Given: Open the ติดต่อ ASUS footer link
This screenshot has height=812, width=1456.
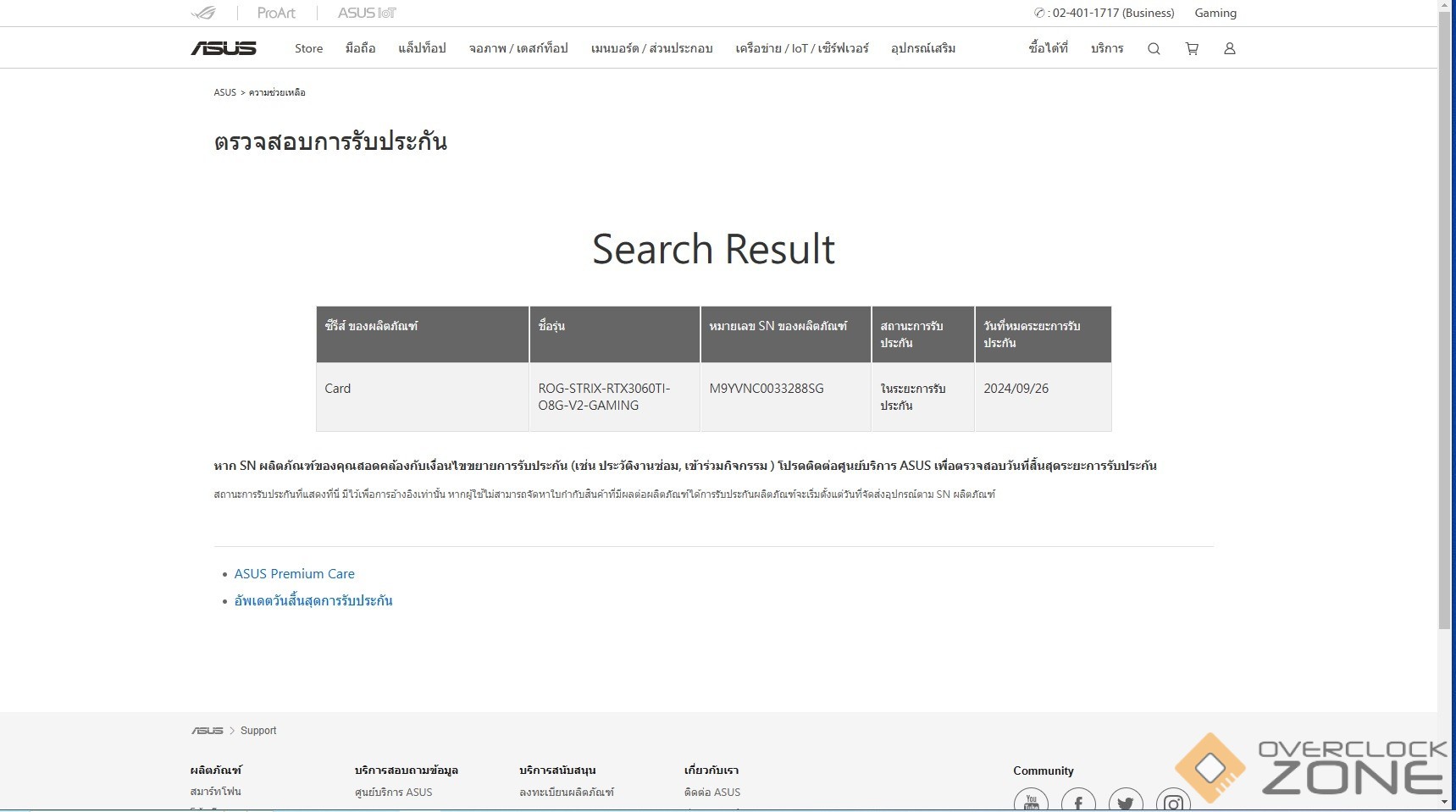Looking at the screenshot, I should click(712, 793).
